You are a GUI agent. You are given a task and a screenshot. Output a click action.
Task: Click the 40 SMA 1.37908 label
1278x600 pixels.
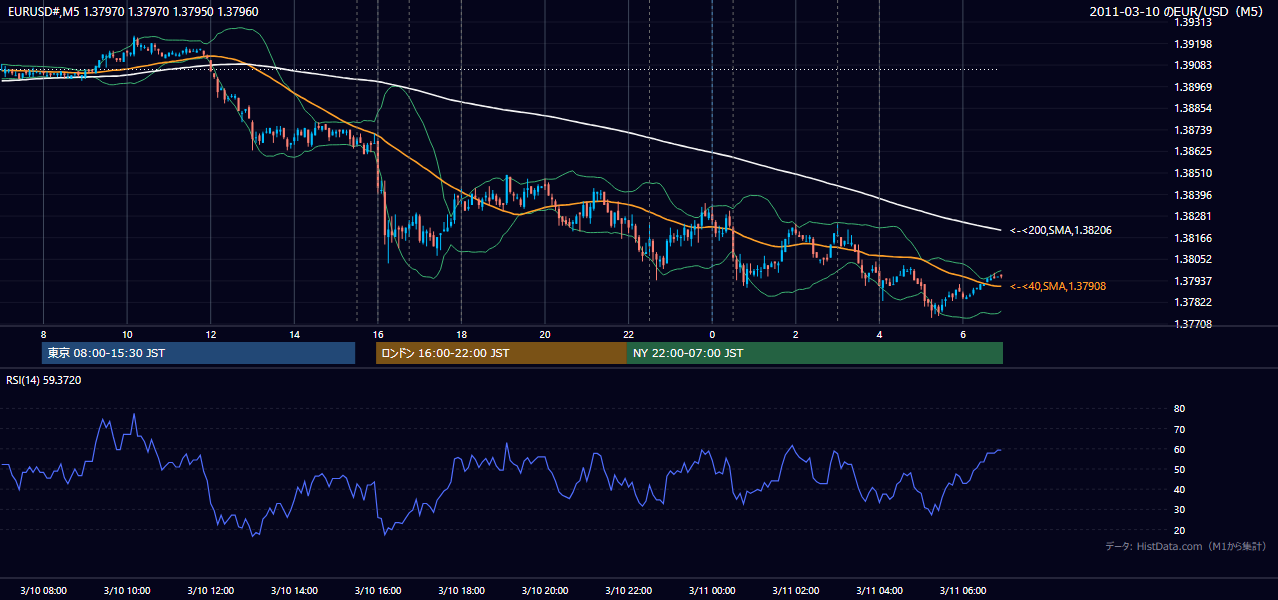coord(1057,286)
